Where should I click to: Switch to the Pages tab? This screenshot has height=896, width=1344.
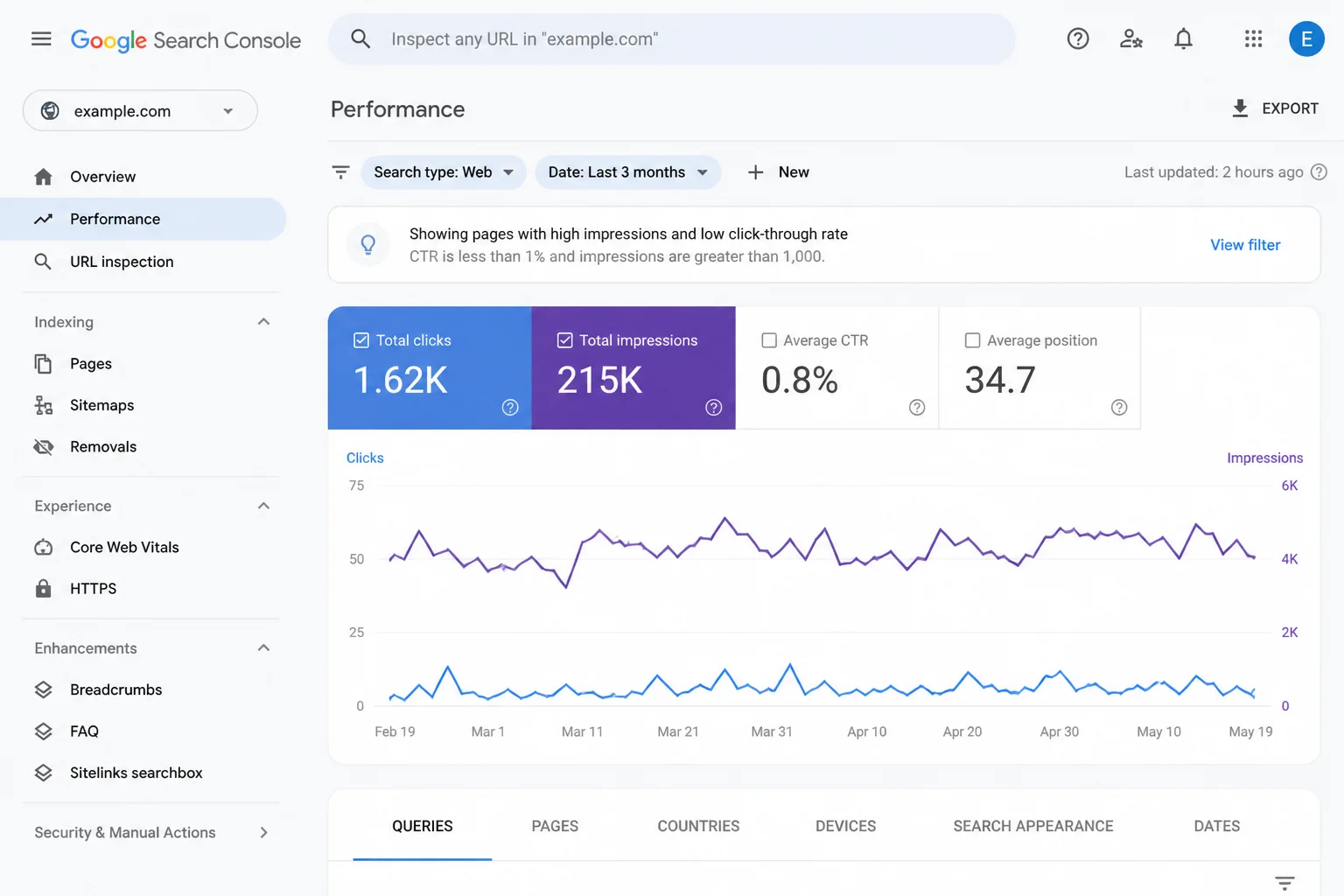coord(555,826)
